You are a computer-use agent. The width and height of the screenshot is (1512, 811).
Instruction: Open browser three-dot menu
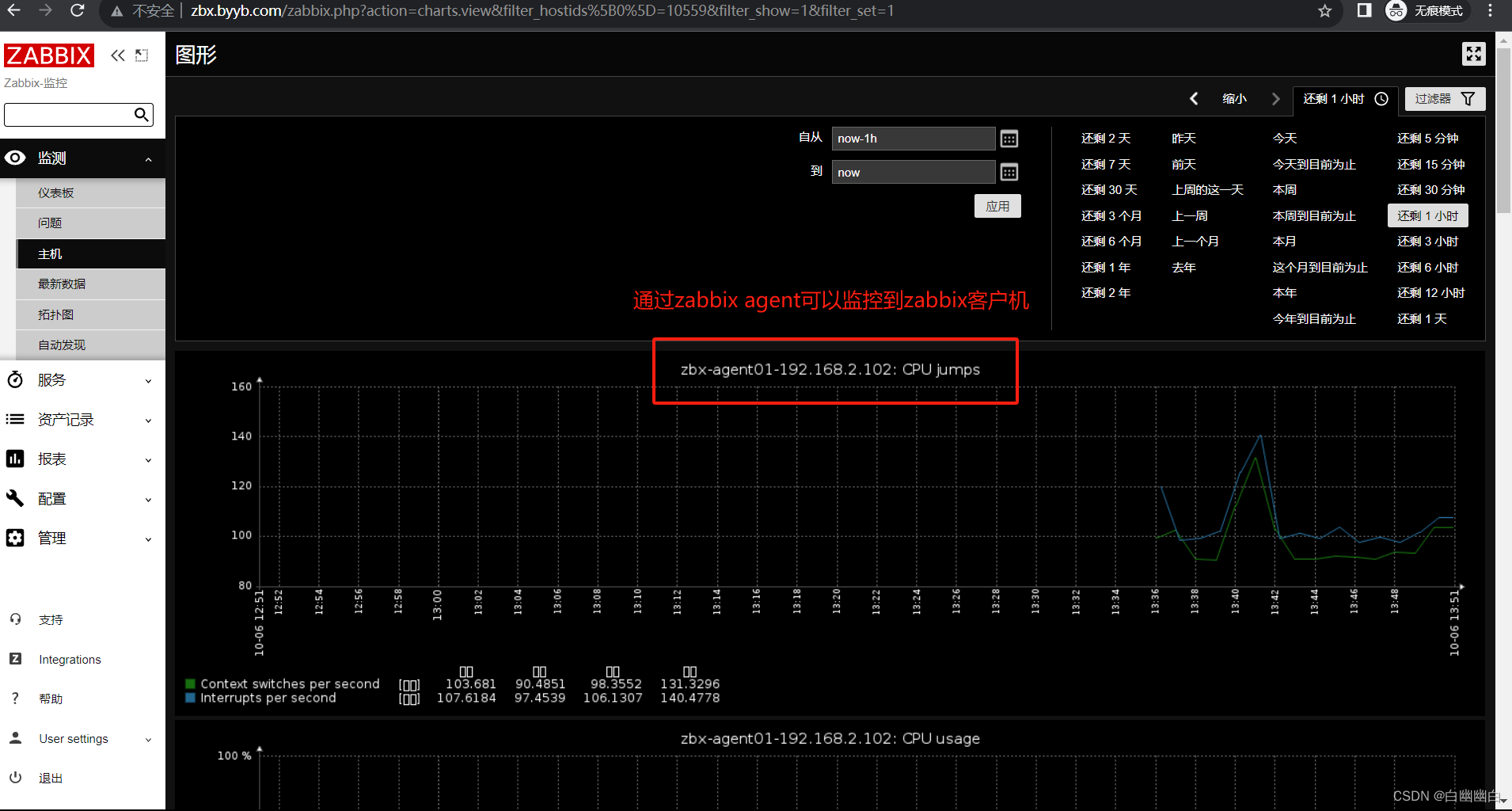pyautogui.click(x=1491, y=11)
